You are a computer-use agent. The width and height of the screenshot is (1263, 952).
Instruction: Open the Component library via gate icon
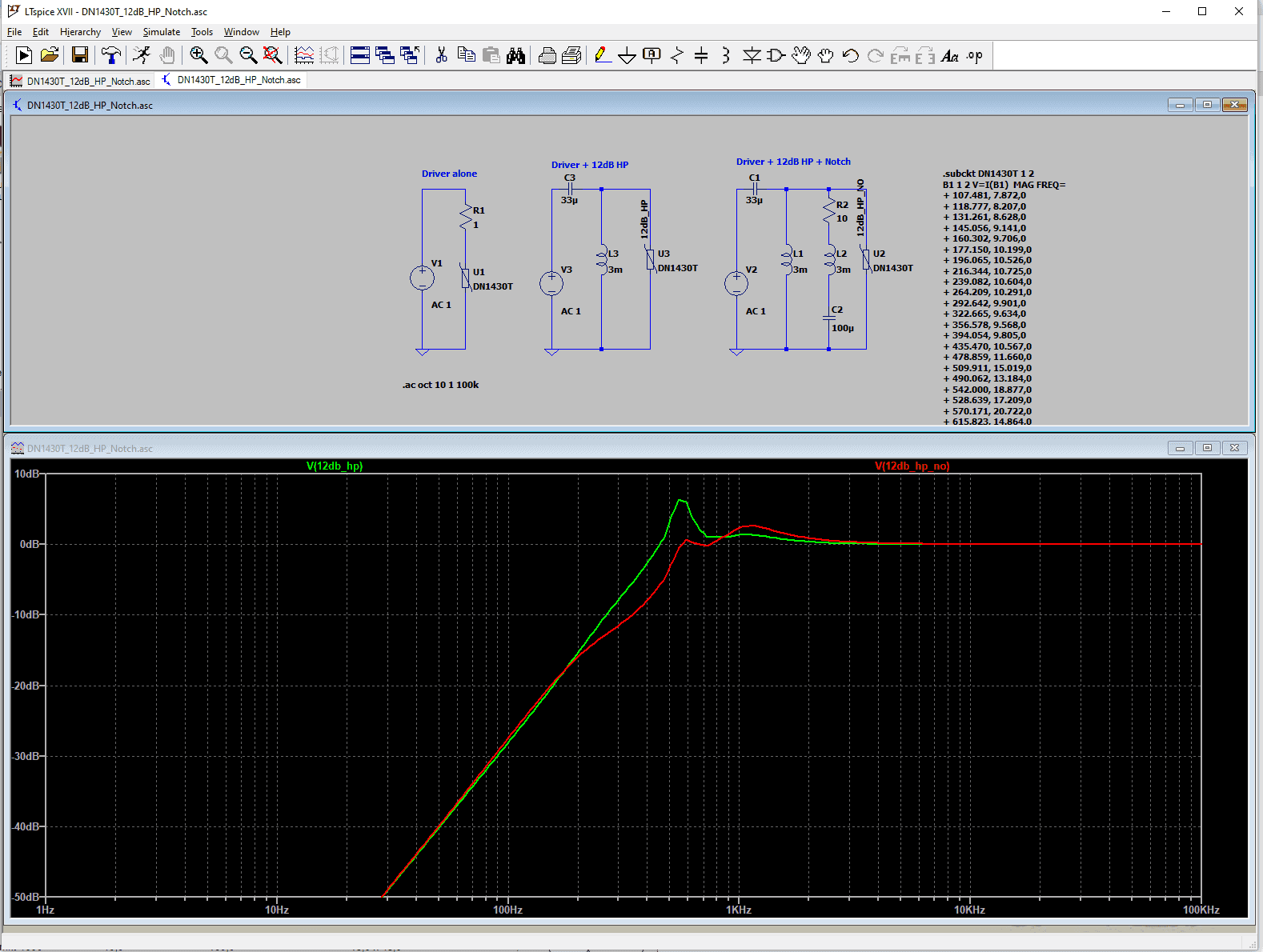[x=776, y=55]
